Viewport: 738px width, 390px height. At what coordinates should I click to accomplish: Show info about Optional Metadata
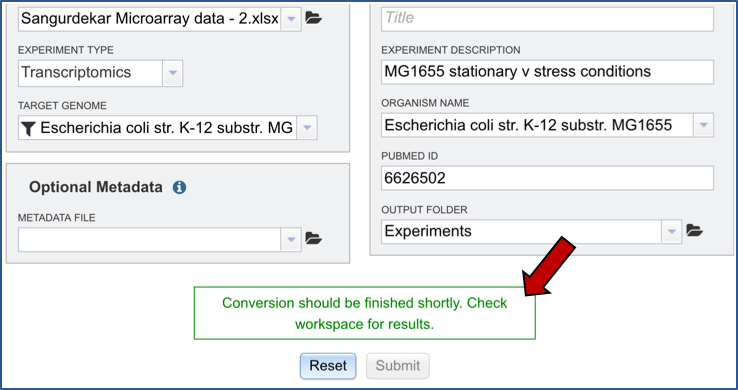pos(179,187)
